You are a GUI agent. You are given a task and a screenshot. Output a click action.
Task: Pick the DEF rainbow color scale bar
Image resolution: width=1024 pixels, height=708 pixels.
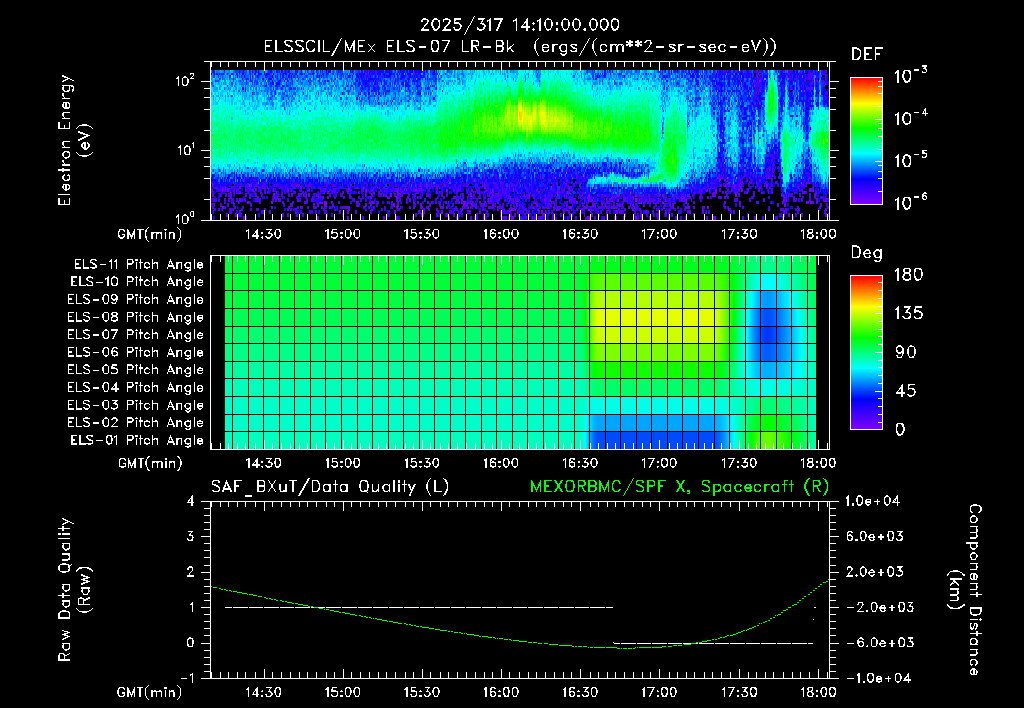coord(866,140)
